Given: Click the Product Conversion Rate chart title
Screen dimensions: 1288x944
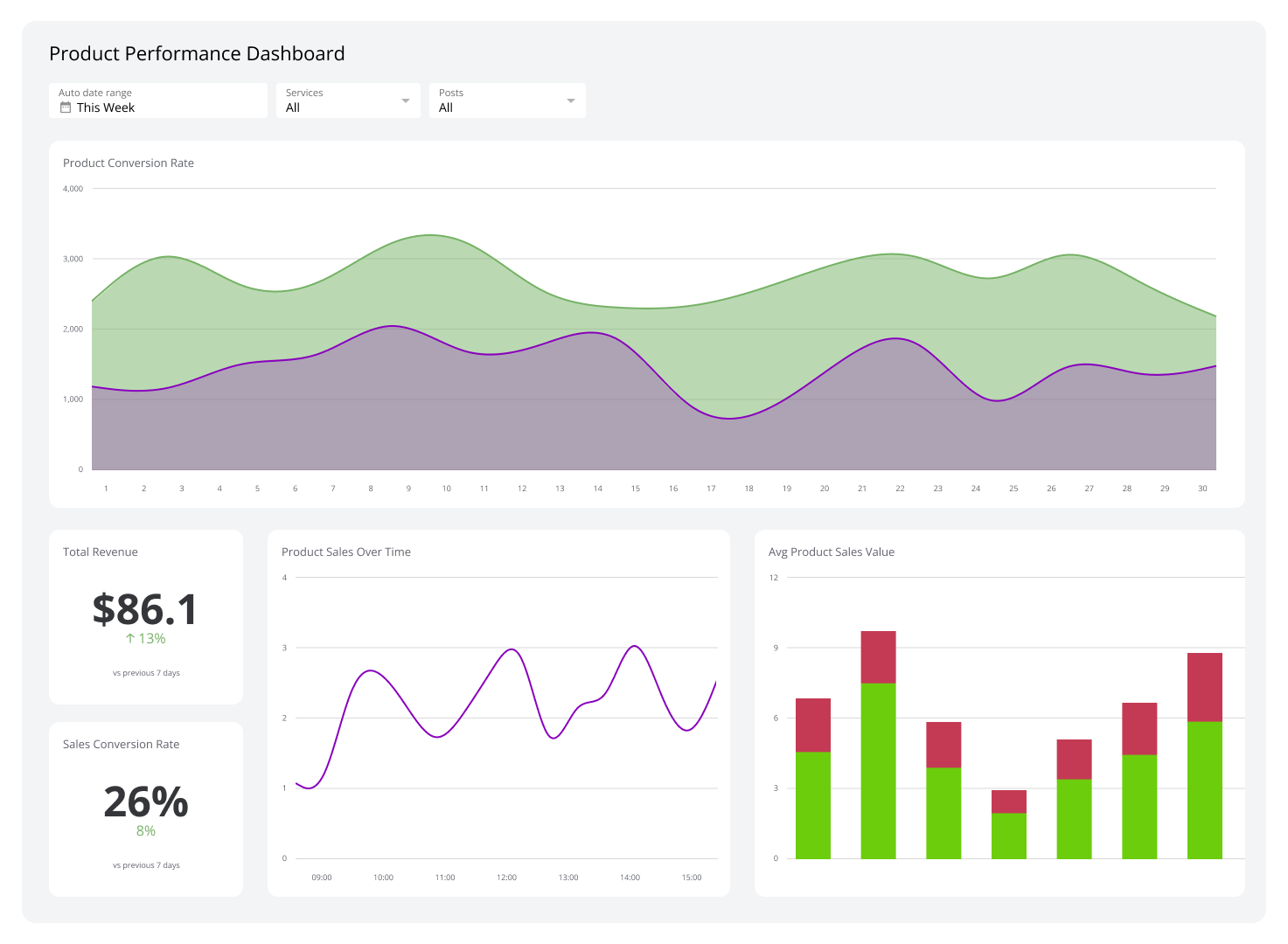Looking at the screenshot, I should 128,163.
